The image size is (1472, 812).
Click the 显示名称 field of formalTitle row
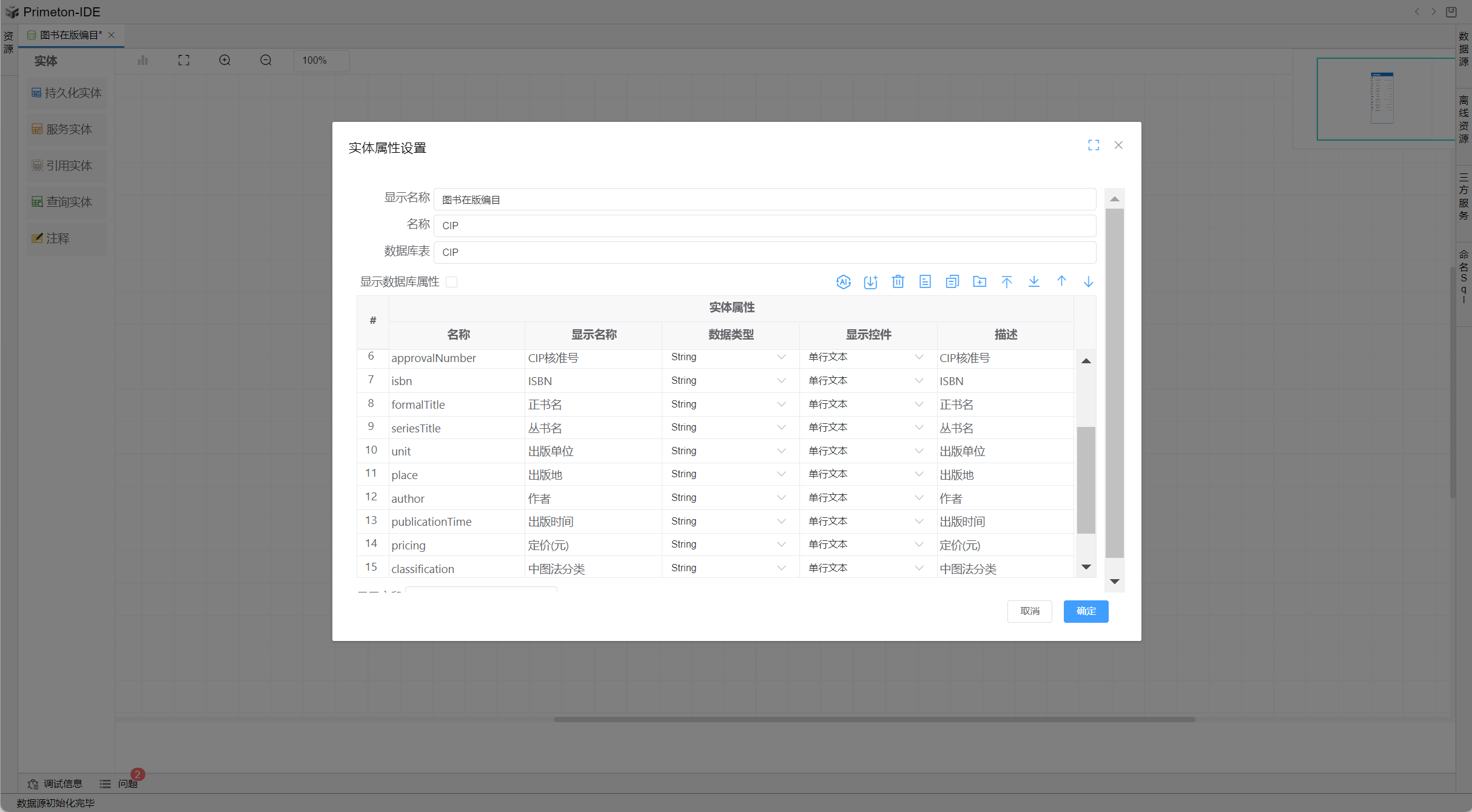(591, 404)
